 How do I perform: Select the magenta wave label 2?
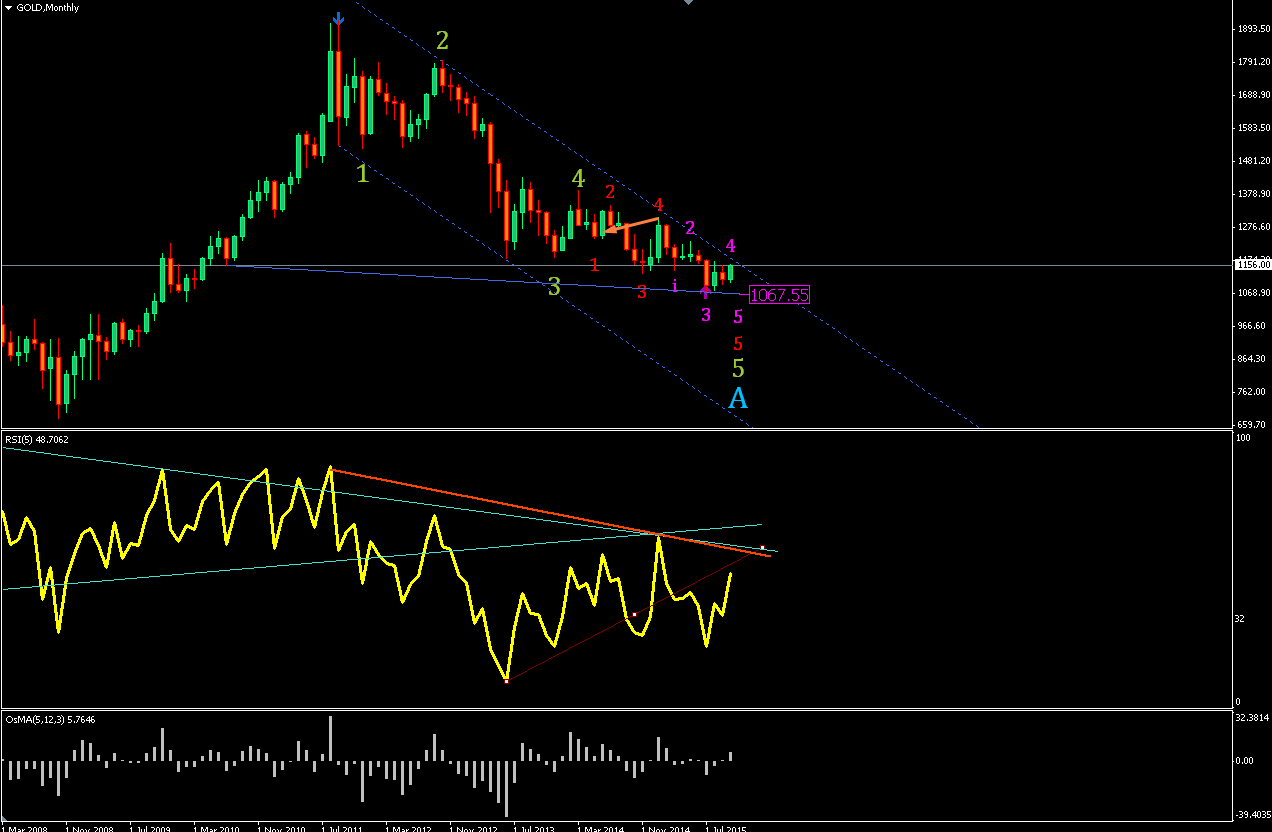(x=690, y=228)
